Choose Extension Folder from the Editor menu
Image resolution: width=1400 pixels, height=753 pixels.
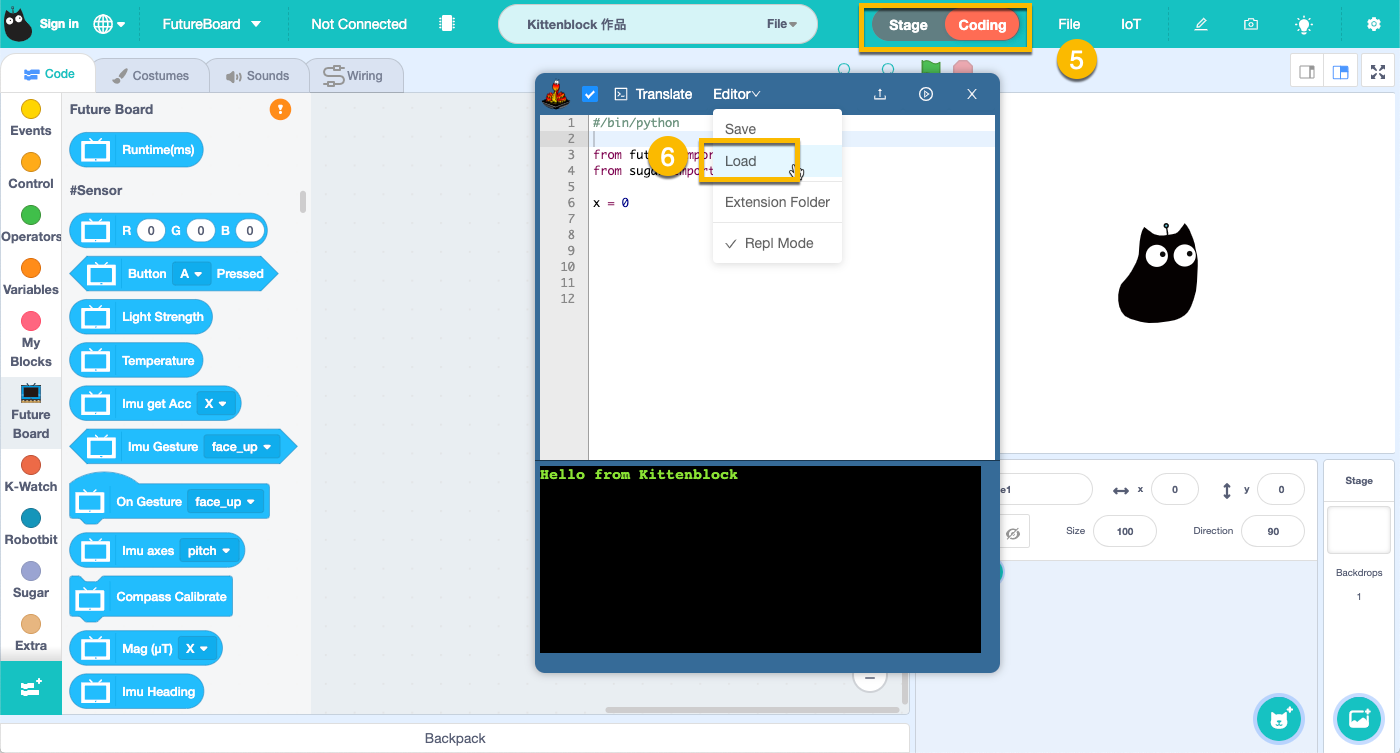(x=778, y=202)
